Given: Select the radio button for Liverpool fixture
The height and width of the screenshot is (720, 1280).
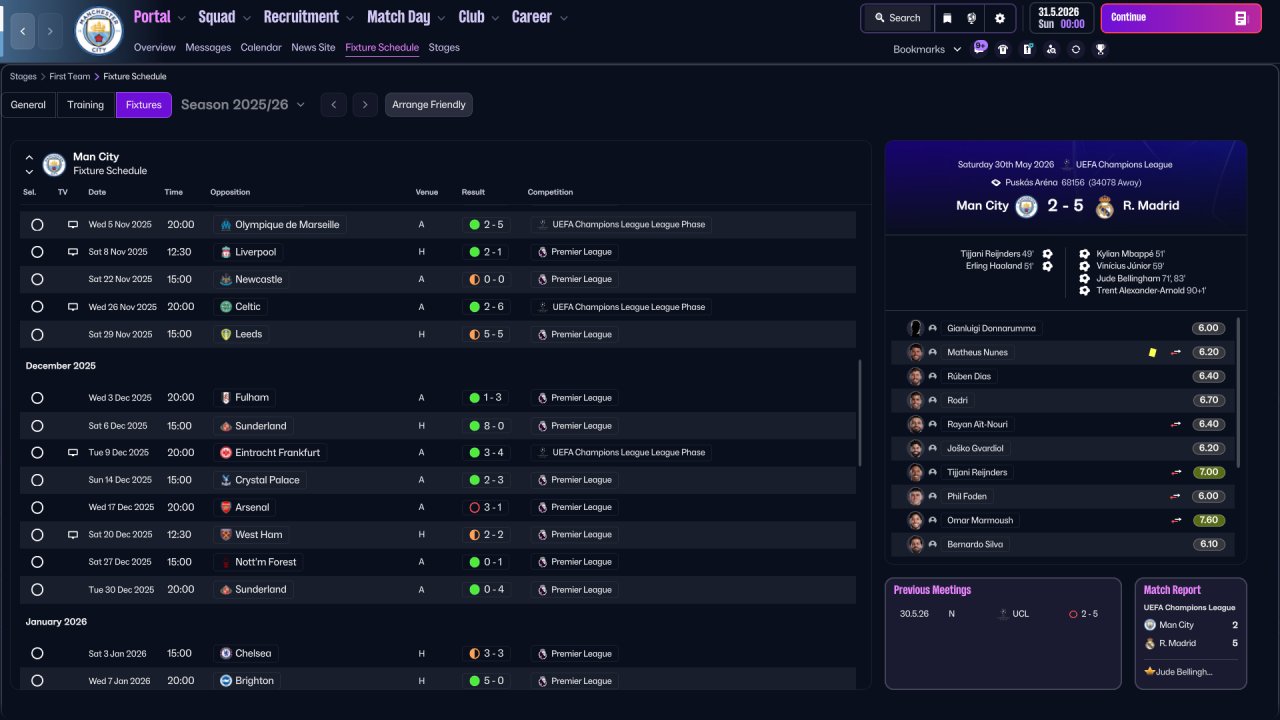Looking at the screenshot, I should [x=37, y=252].
